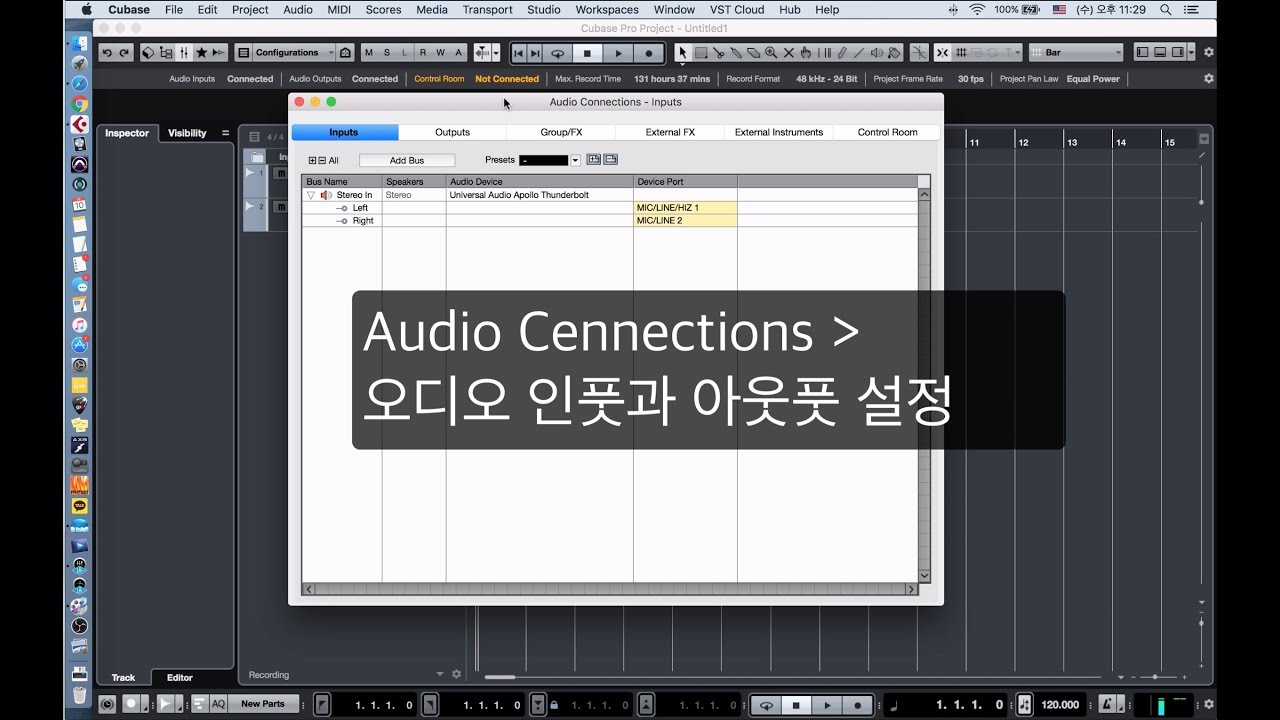Toggle Read automation R in toolbar
This screenshot has width=1280, height=720.
423,53
